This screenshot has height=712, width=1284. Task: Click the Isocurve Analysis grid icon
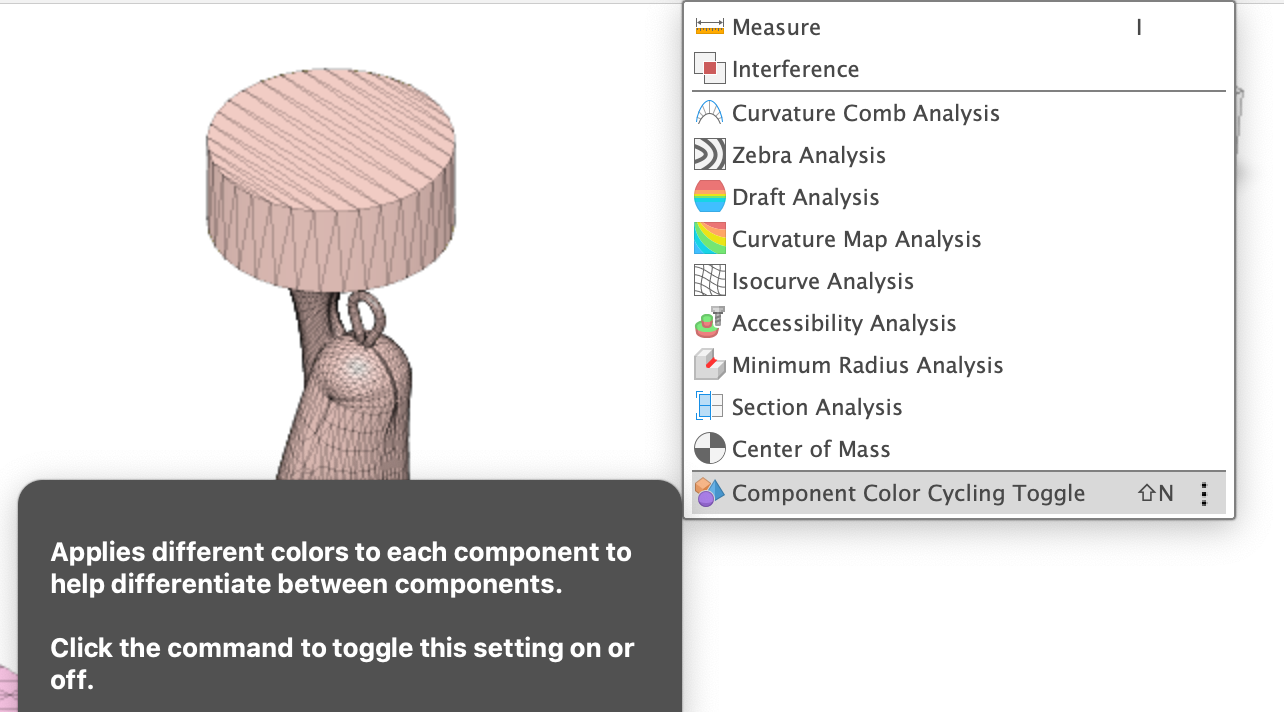[709, 280]
